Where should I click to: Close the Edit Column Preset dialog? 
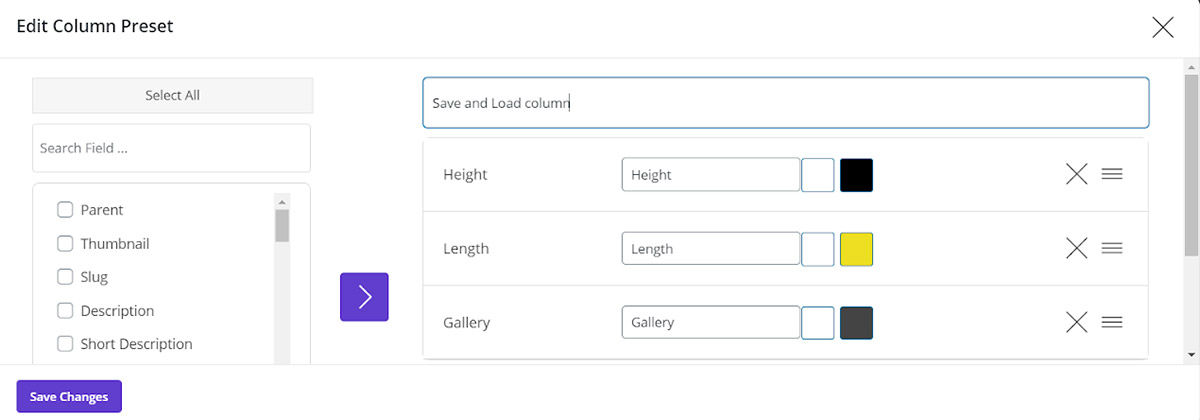click(1163, 27)
